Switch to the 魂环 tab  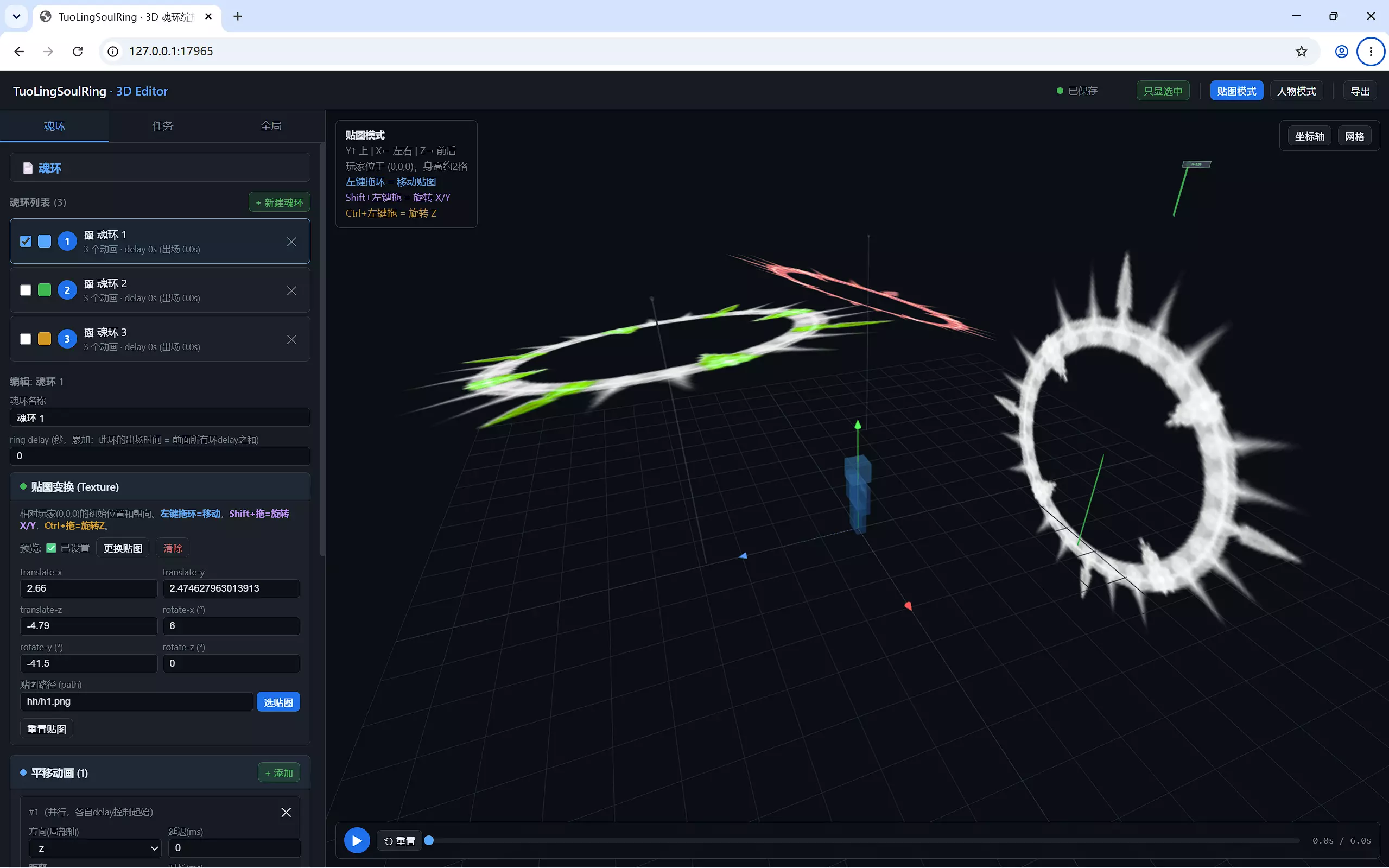54,126
